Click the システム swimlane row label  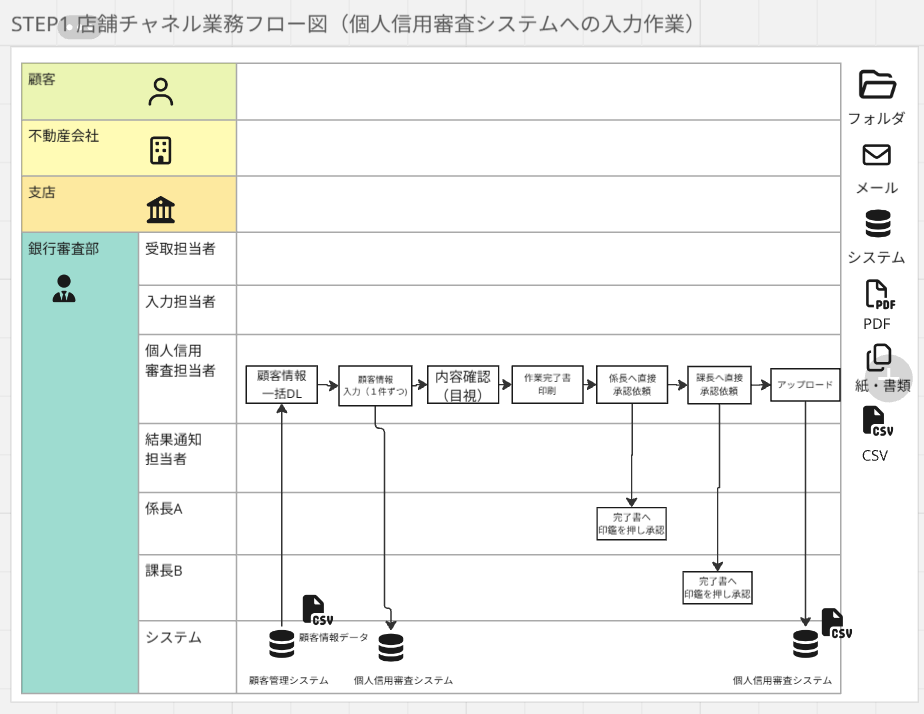pyautogui.click(x=173, y=637)
